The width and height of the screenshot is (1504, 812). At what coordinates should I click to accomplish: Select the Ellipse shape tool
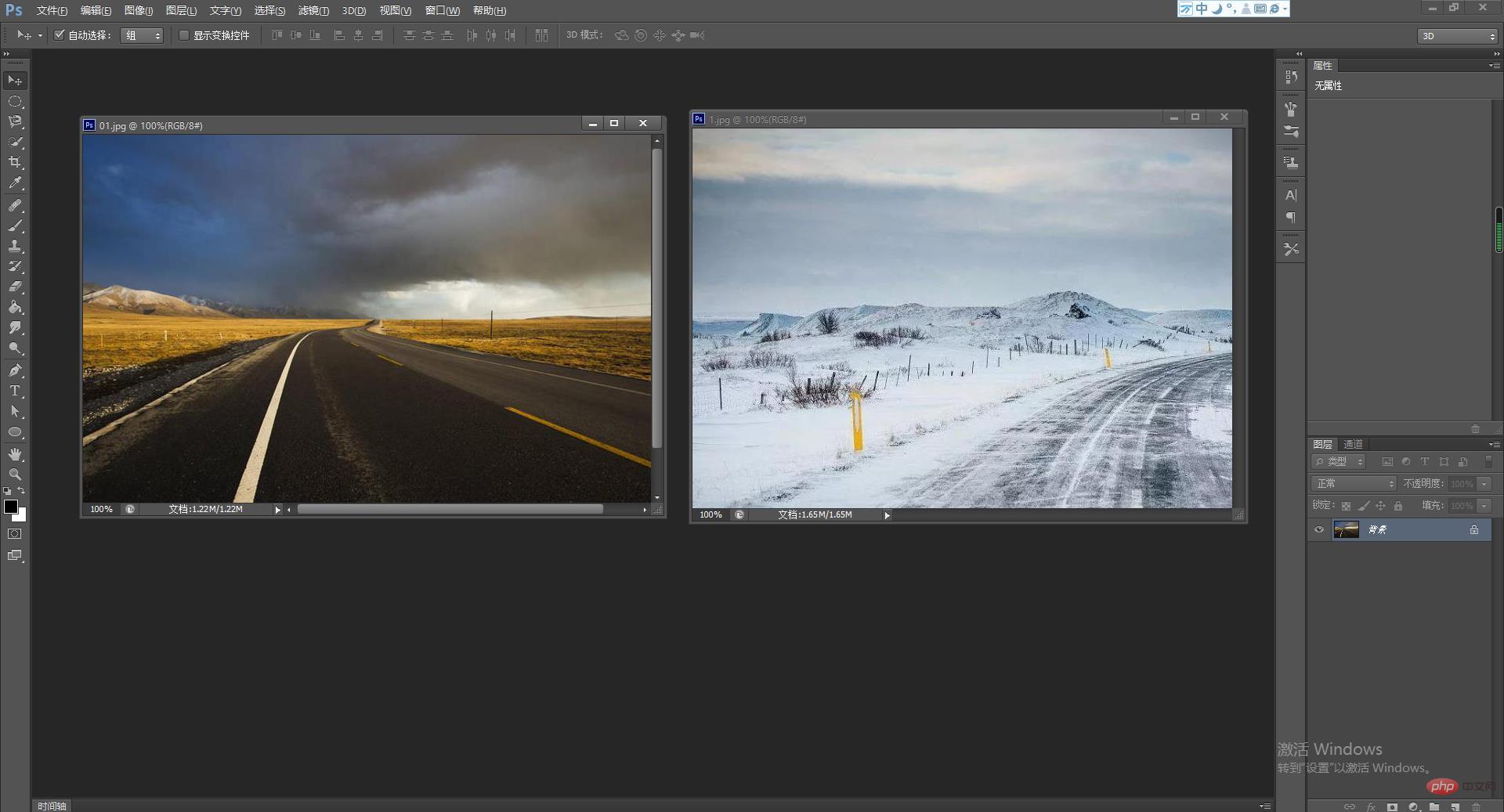[15, 432]
